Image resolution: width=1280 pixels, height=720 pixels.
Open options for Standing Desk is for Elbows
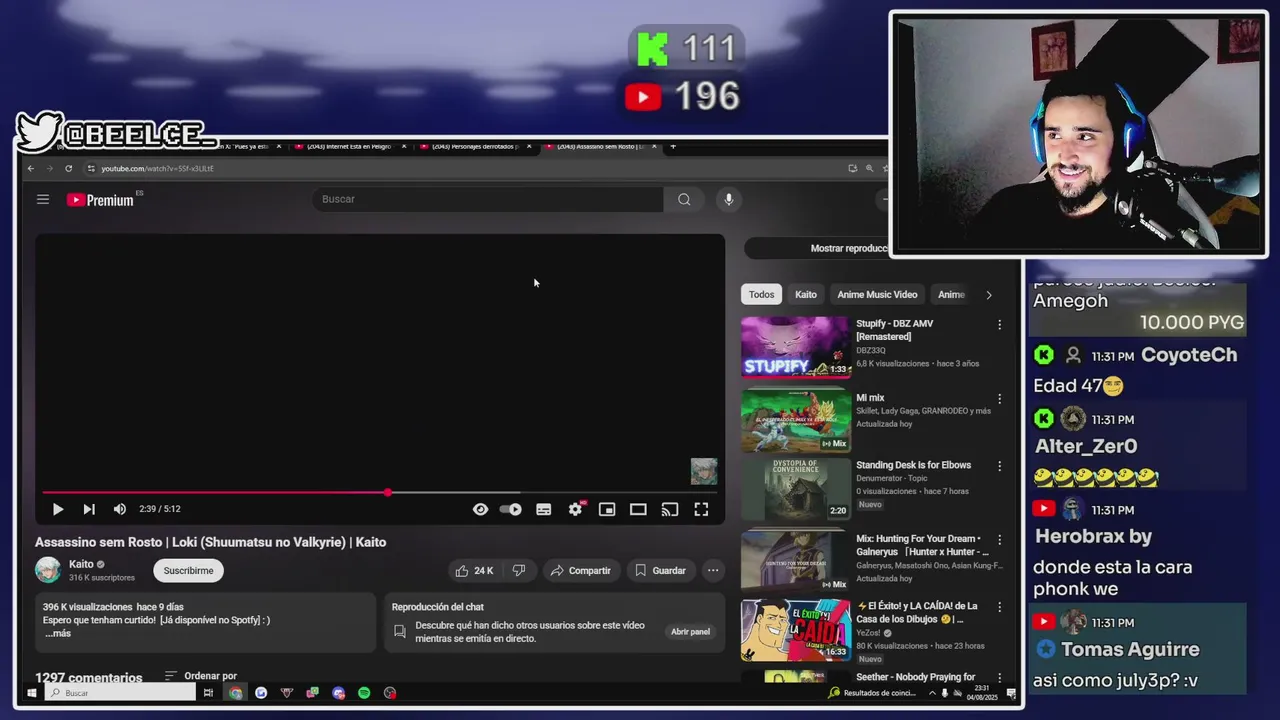(999, 466)
